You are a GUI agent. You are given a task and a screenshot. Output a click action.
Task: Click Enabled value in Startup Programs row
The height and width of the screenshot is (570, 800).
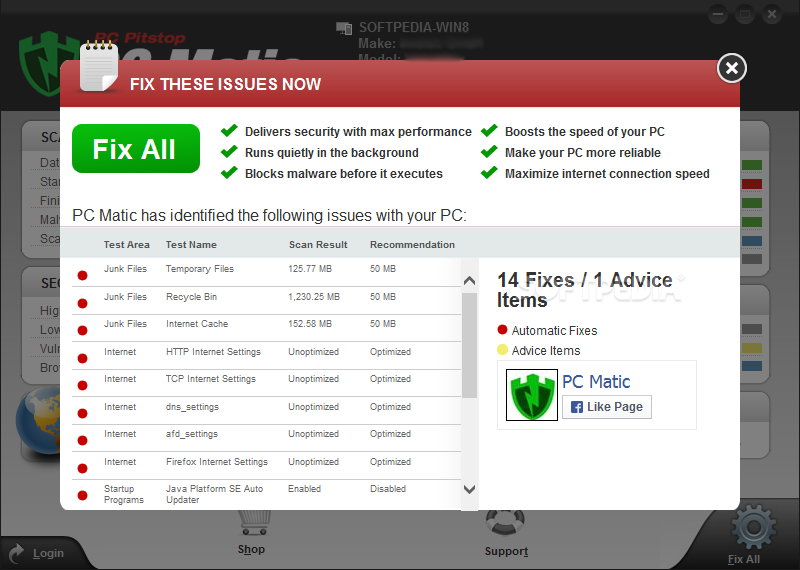304,488
